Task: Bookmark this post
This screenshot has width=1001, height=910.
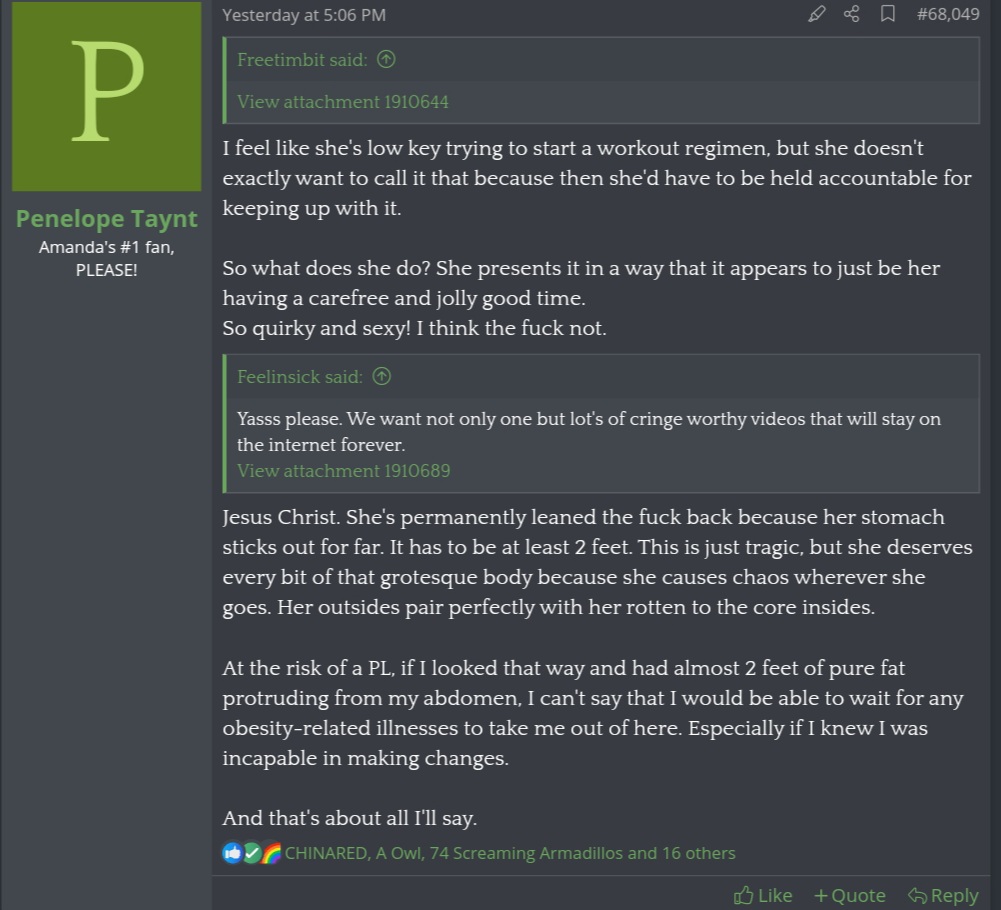Action: [887, 14]
